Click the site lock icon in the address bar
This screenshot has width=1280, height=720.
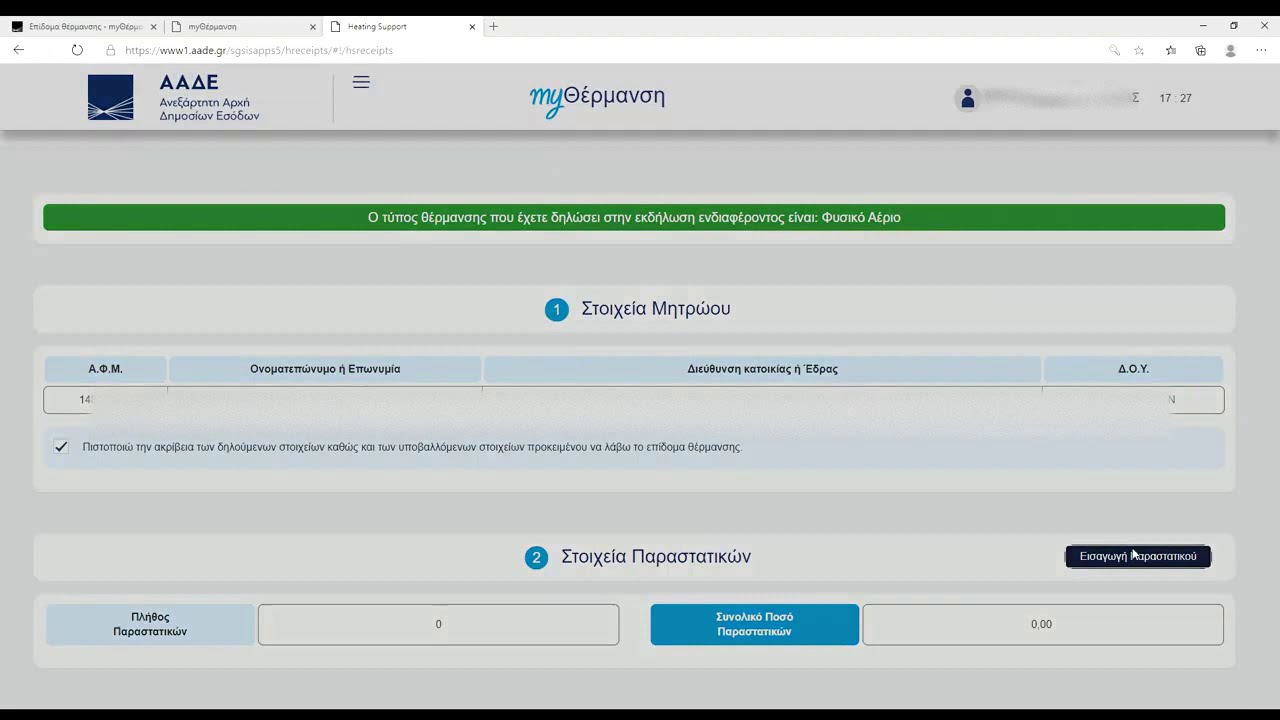click(x=111, y=50)
